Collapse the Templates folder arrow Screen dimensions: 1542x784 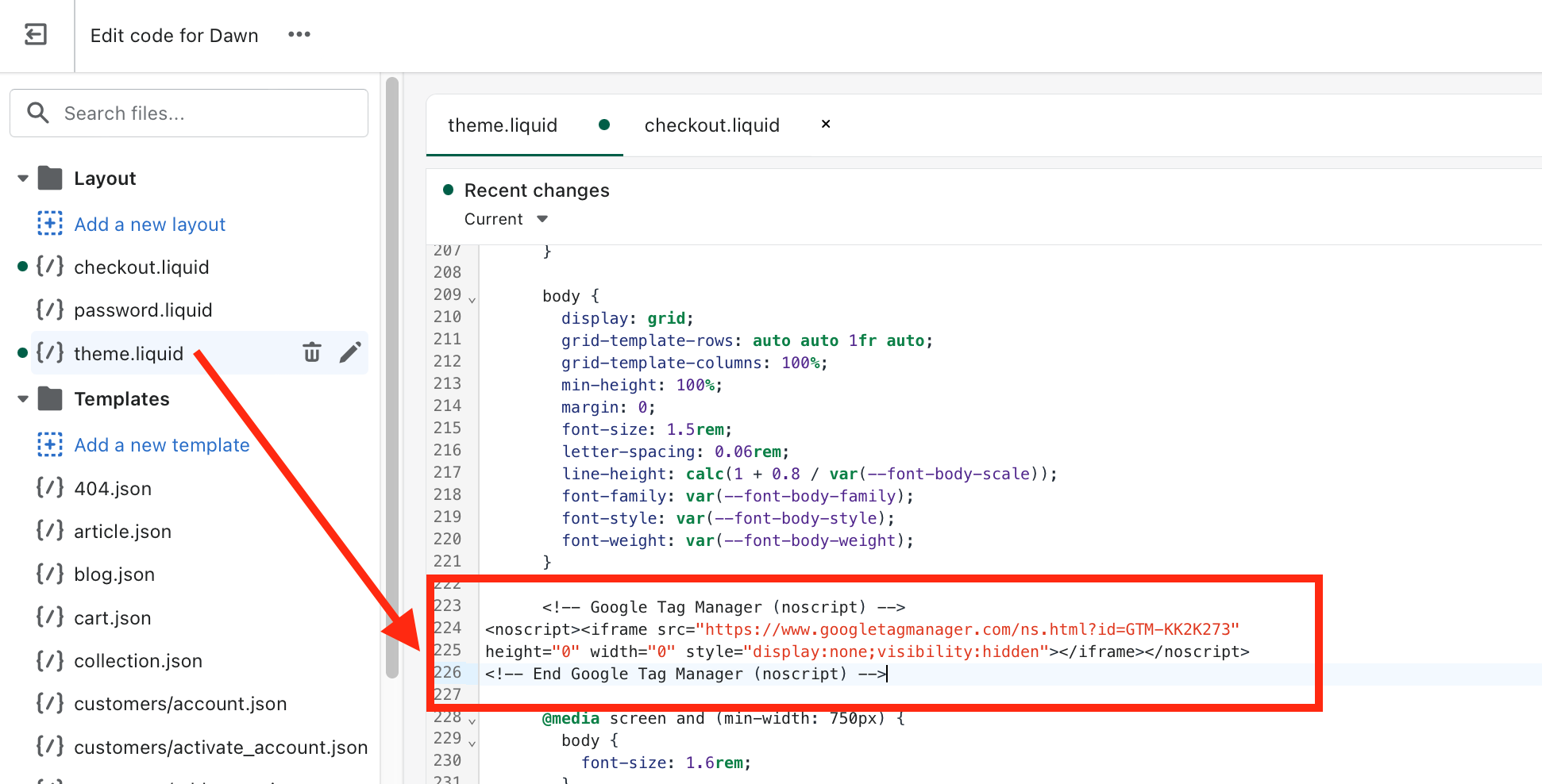[x=23, y=399]
